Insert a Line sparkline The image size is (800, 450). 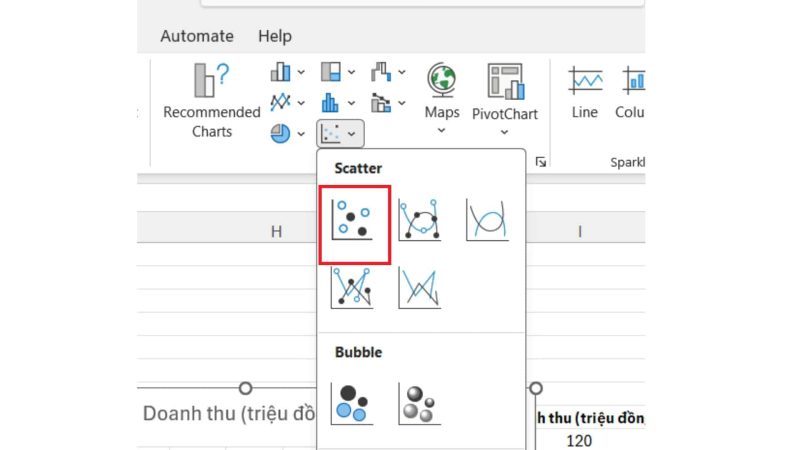[585, 92]
